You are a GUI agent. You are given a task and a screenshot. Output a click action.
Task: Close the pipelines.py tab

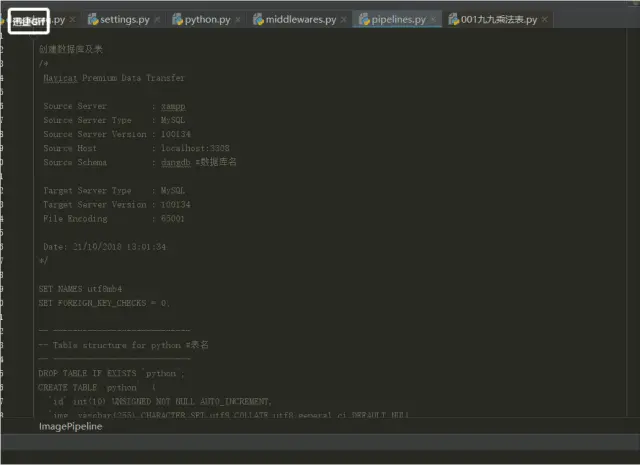pyautogui.click(x=433, y=20)
